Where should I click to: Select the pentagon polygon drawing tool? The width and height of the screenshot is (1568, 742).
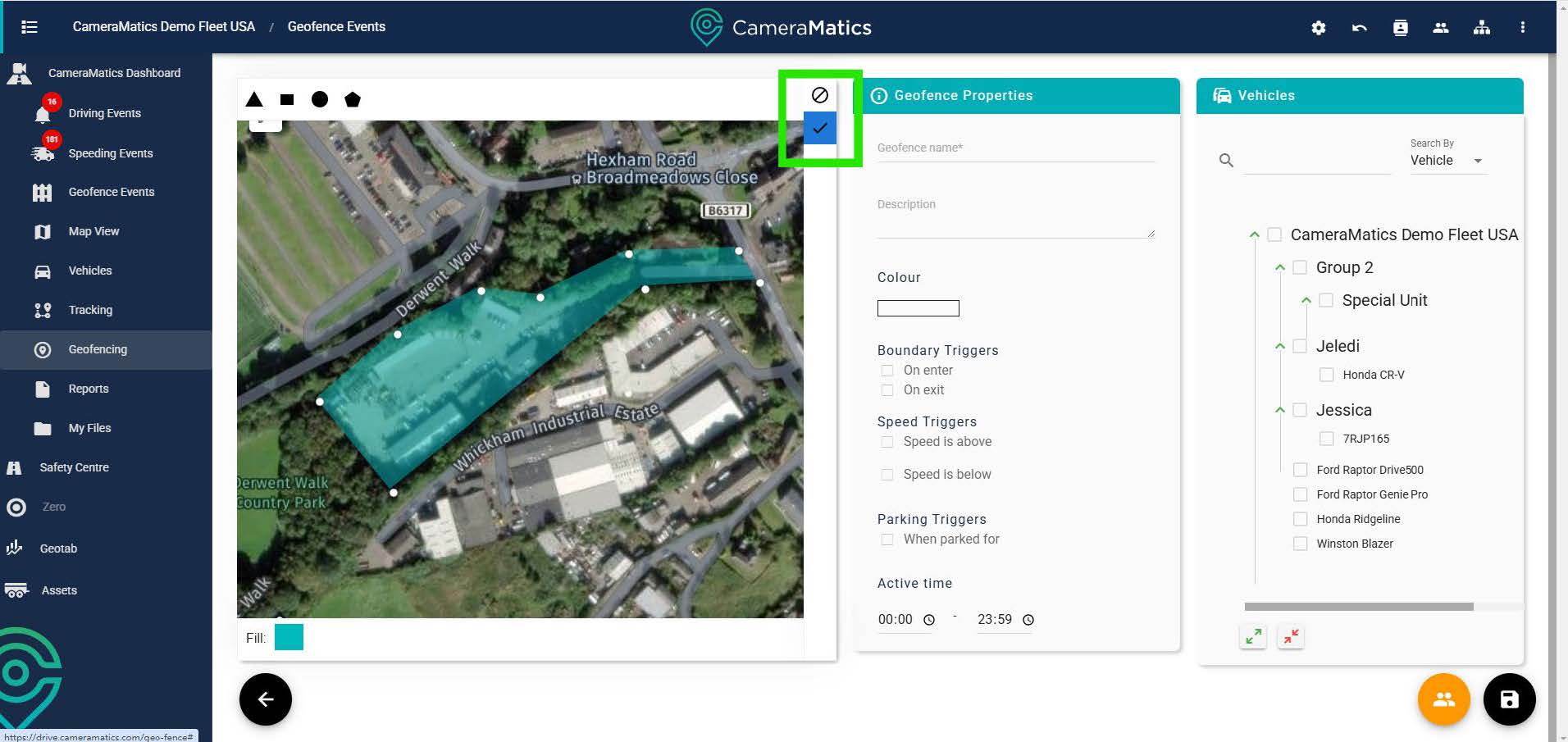(353, 99)
